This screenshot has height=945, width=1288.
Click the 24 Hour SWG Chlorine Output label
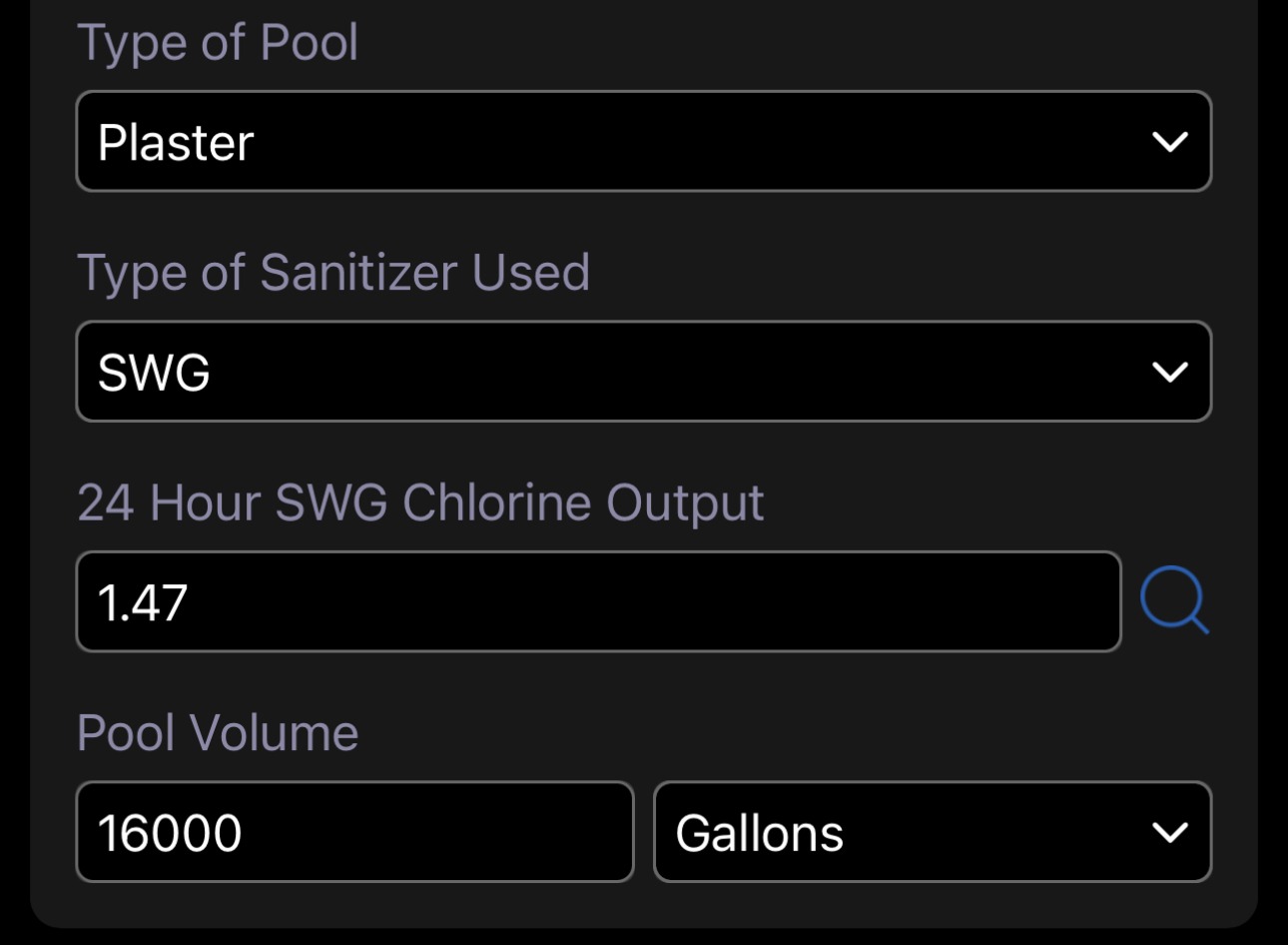pos(420,503)
